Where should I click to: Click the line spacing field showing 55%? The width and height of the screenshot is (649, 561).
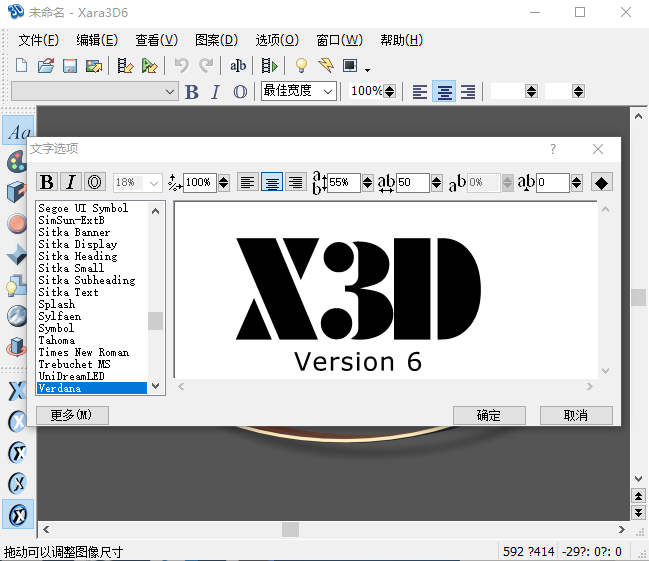tap(344, 183)
